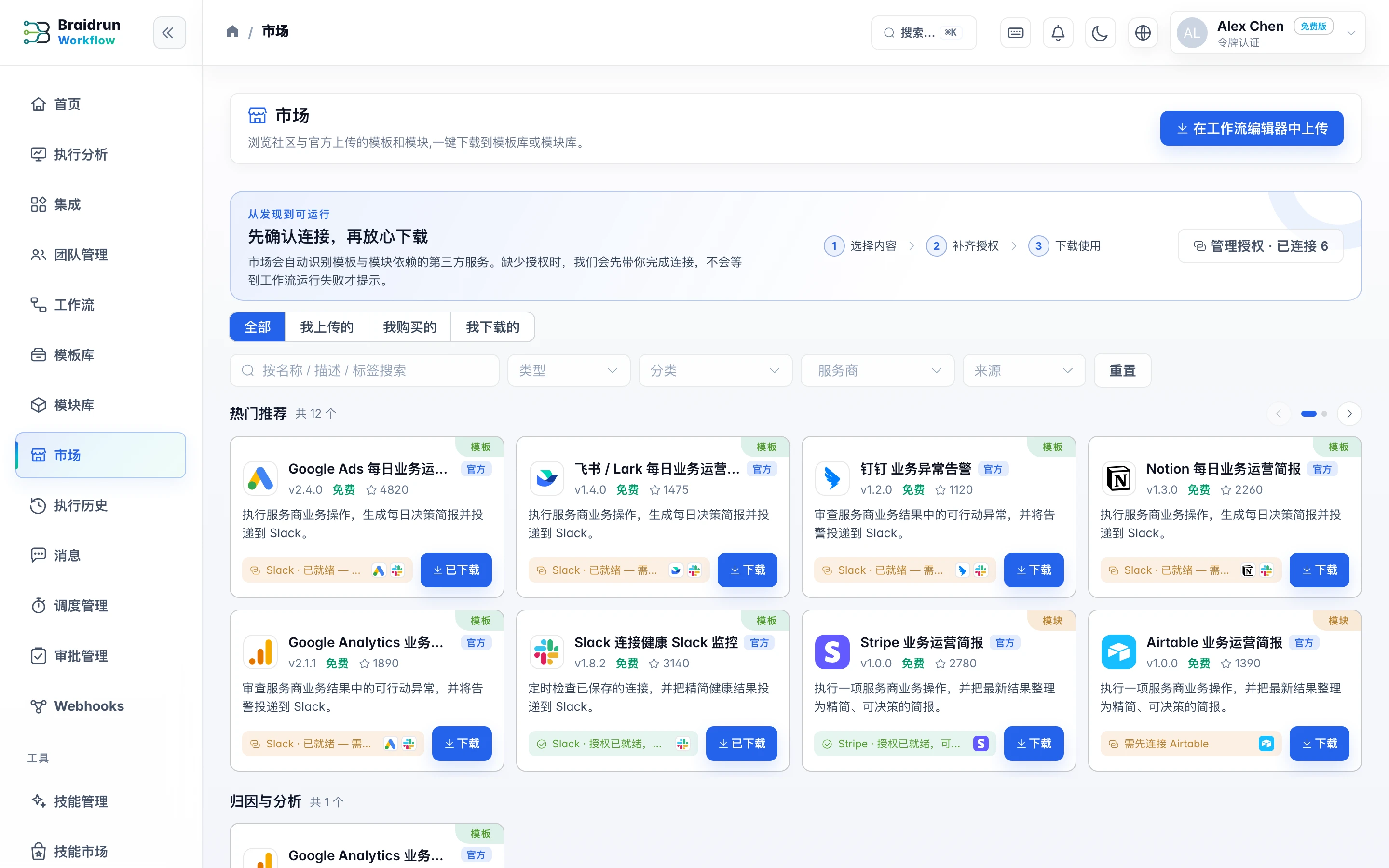Open 团队管理 sidebar item
Image resolution: width=1389 pixels, height=868 pixels.
point(101,255)
